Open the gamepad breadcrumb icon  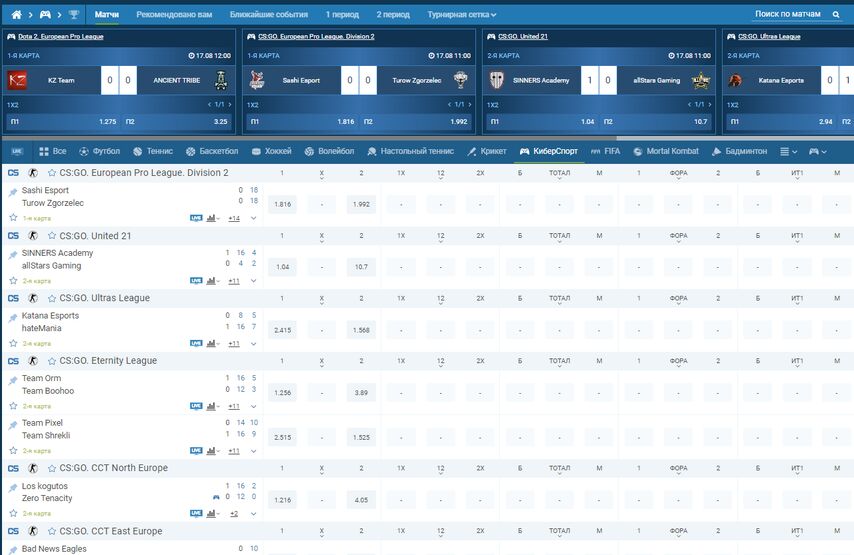[x=45, y=15]
